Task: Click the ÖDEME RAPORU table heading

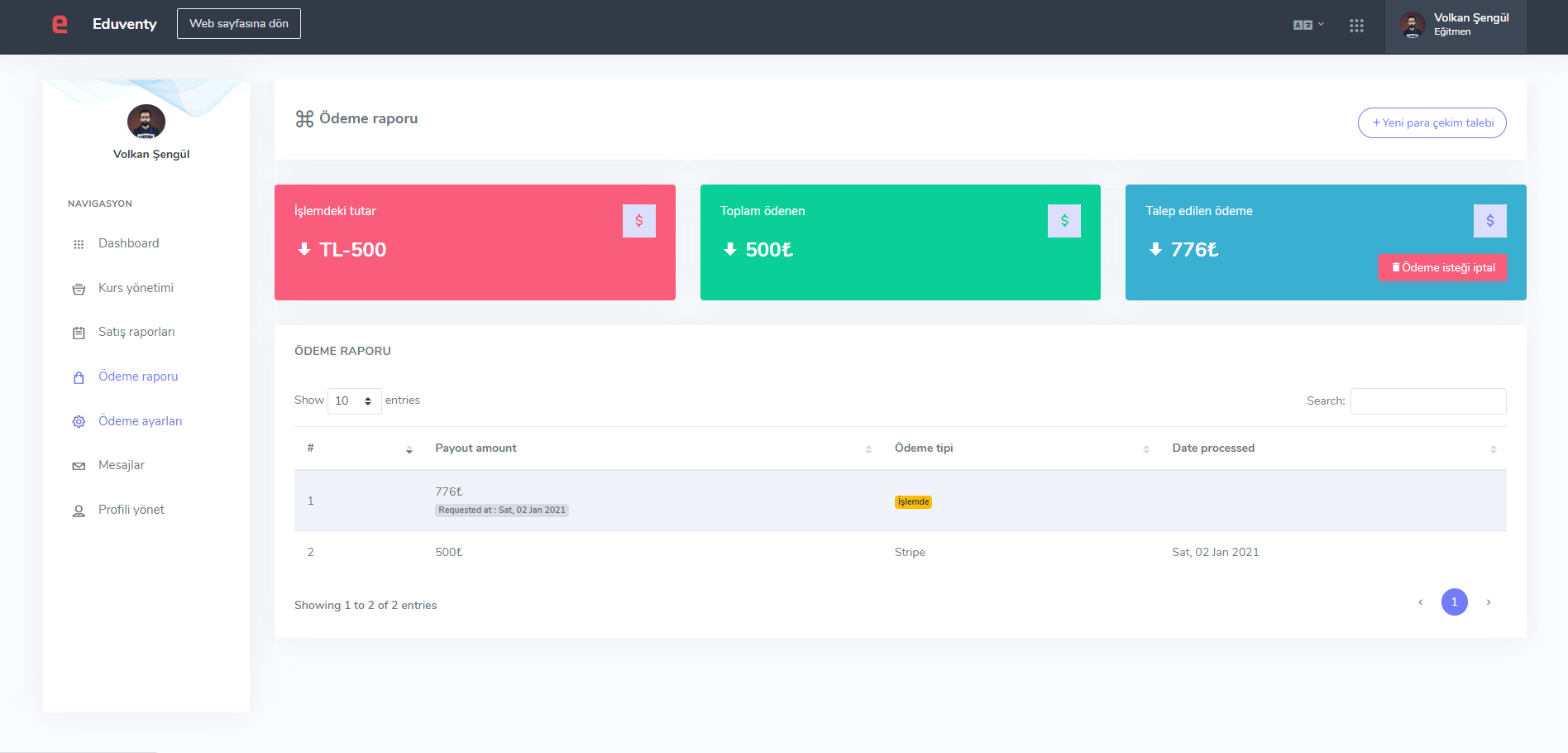Action: [x=342, y=351]
